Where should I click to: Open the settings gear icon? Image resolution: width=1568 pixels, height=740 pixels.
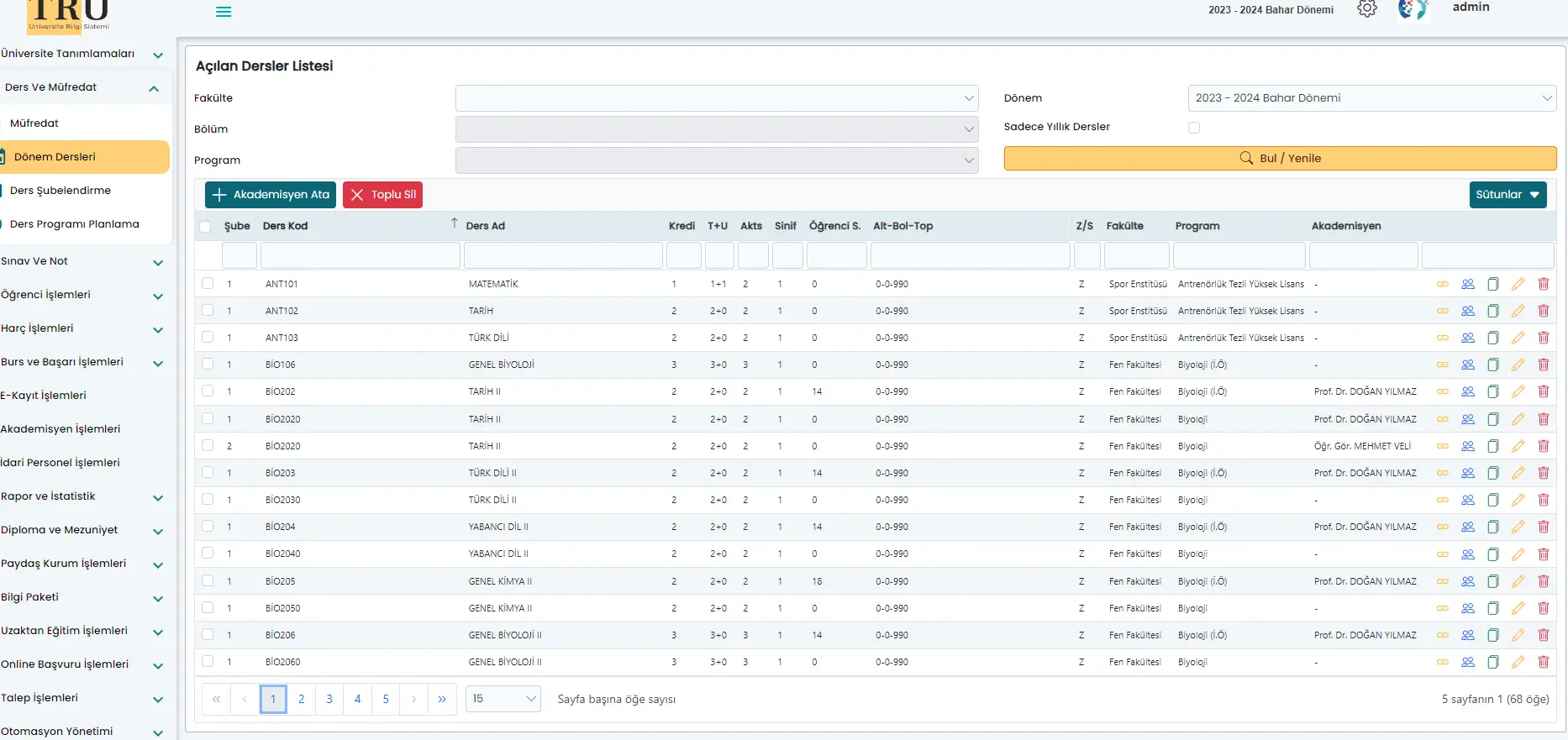(x=1367, y=9)
